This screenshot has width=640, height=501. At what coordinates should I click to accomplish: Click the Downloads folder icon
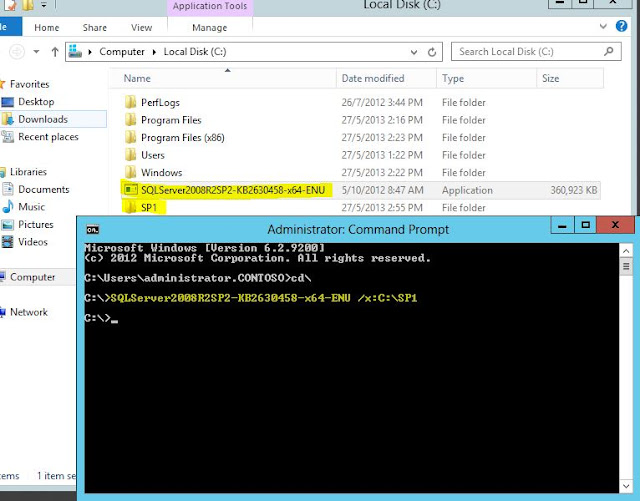[7, 119]
